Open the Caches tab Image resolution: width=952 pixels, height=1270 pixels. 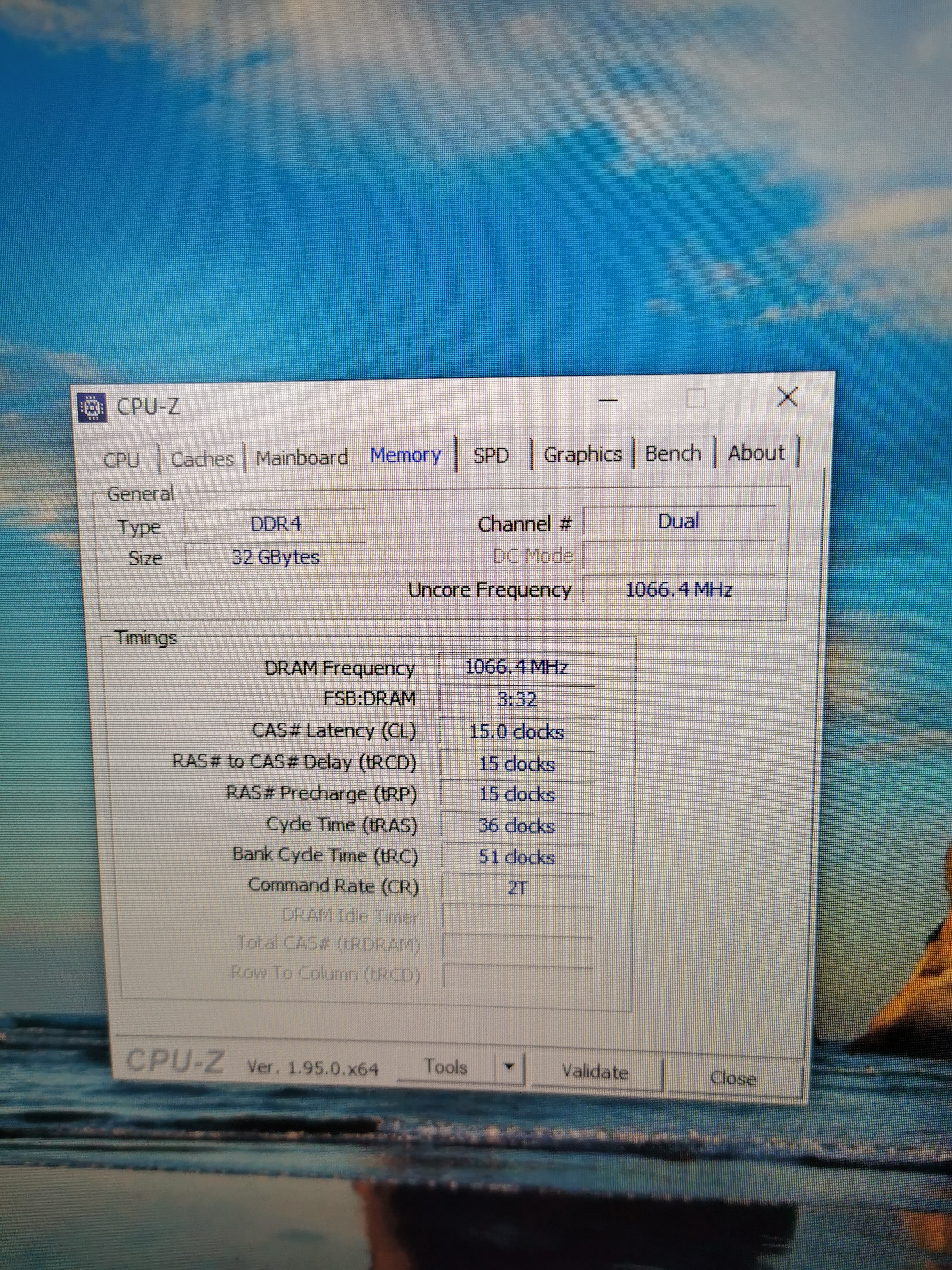[x=202, y=459]
